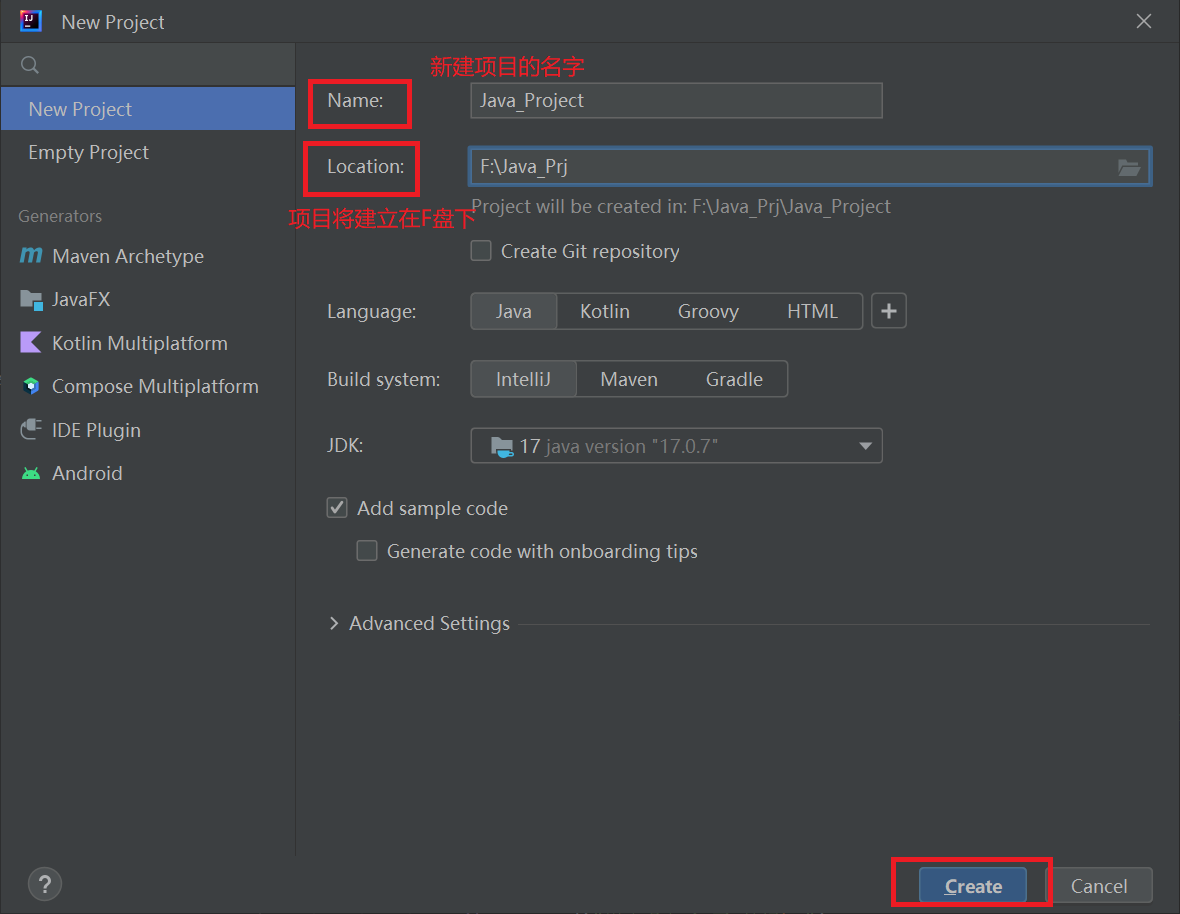Click the JavaFX folder icon
The height and width of the screenshot is (914, 1180).
click(31, 299)
